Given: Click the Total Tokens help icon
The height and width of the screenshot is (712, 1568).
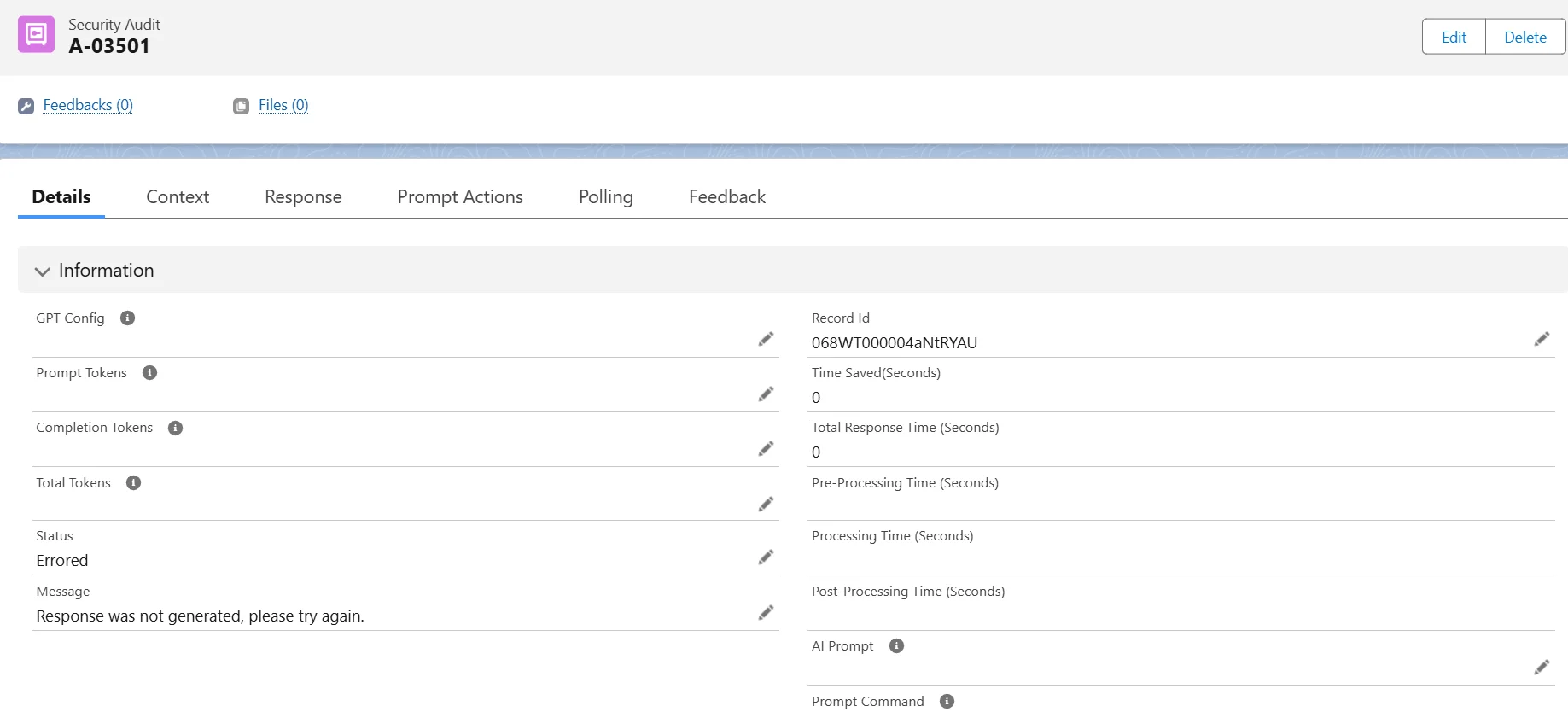Looking at the screenshot, I should click(x=133, y=483).
